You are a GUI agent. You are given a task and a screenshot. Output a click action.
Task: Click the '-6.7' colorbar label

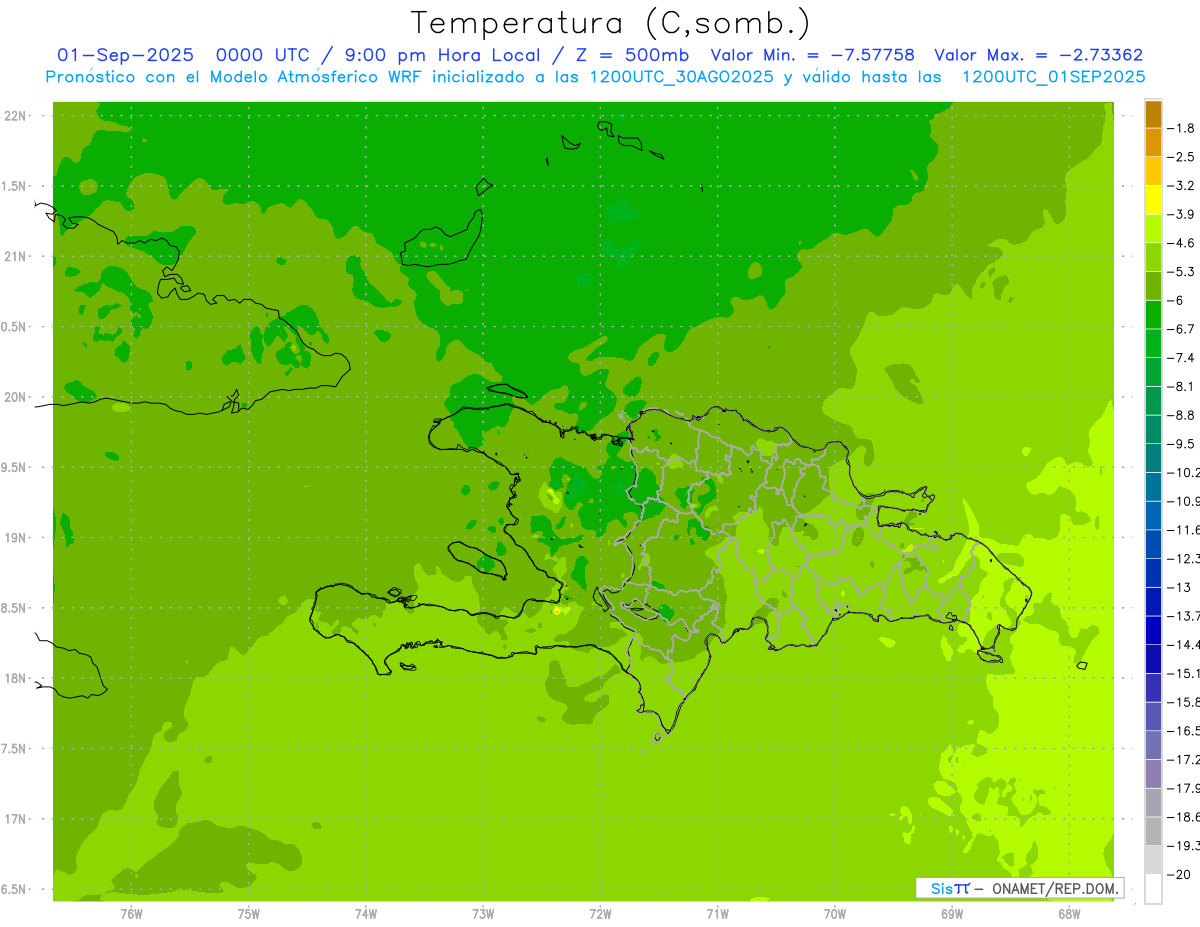pos(1182,329)
